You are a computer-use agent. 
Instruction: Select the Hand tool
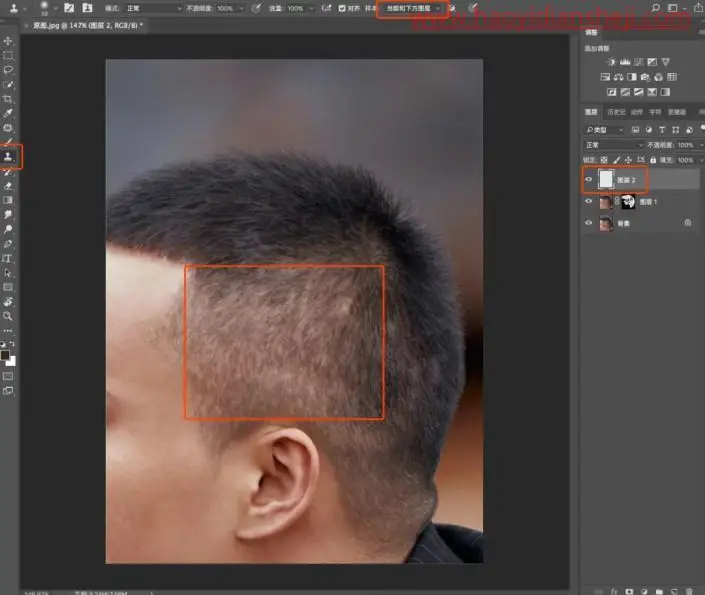[x=8, y=302]
